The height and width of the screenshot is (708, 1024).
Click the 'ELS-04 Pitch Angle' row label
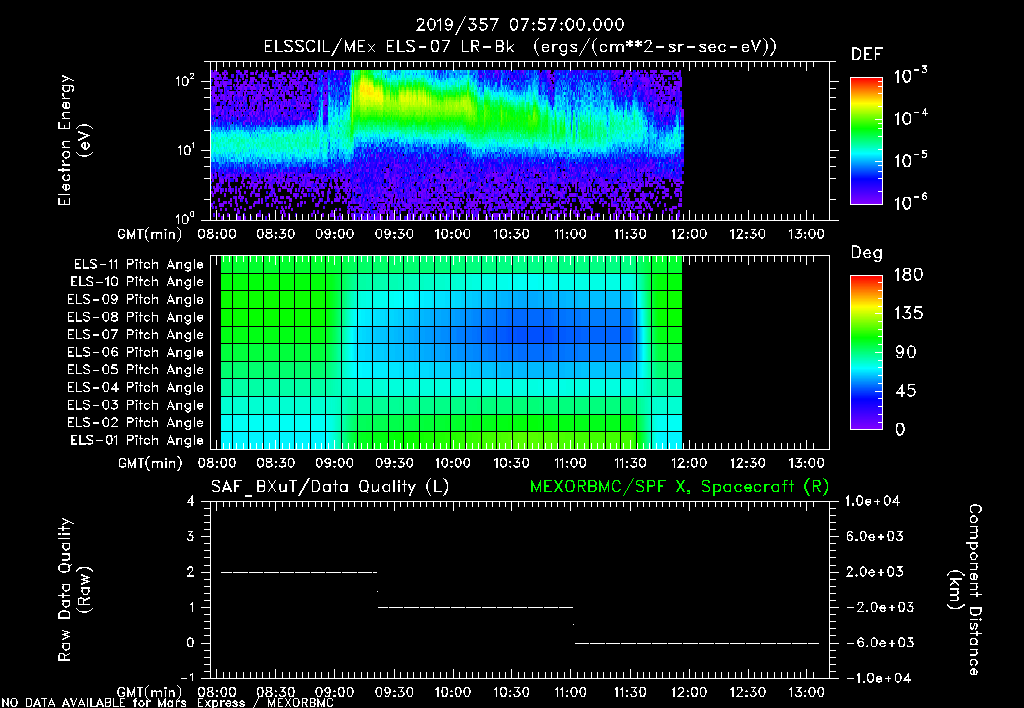(135, 388)
